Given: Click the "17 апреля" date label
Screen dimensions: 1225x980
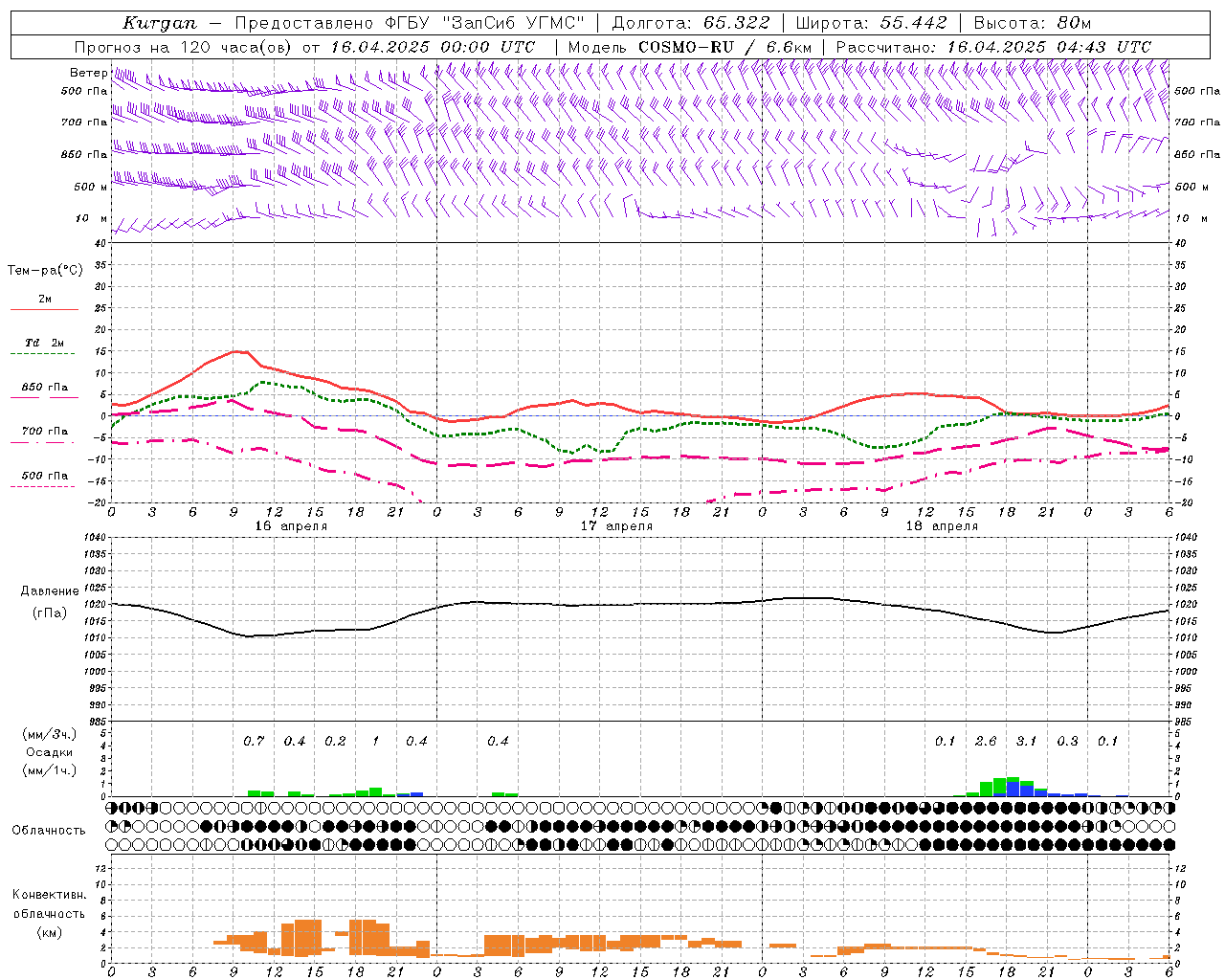Looking at the screenshot, I should (615, 526).
